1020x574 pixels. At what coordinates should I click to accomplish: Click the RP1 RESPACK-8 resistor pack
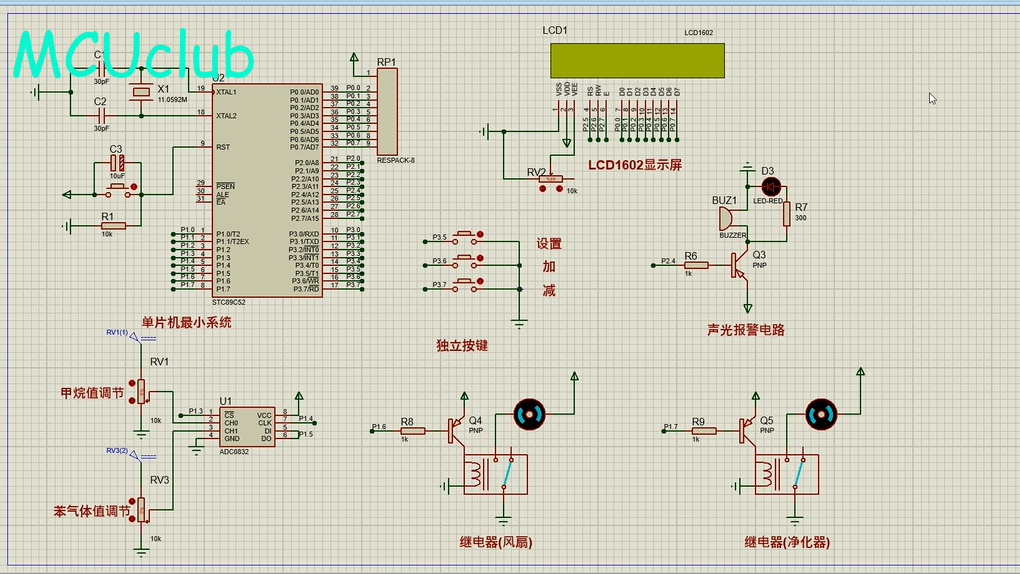[387, 110]
